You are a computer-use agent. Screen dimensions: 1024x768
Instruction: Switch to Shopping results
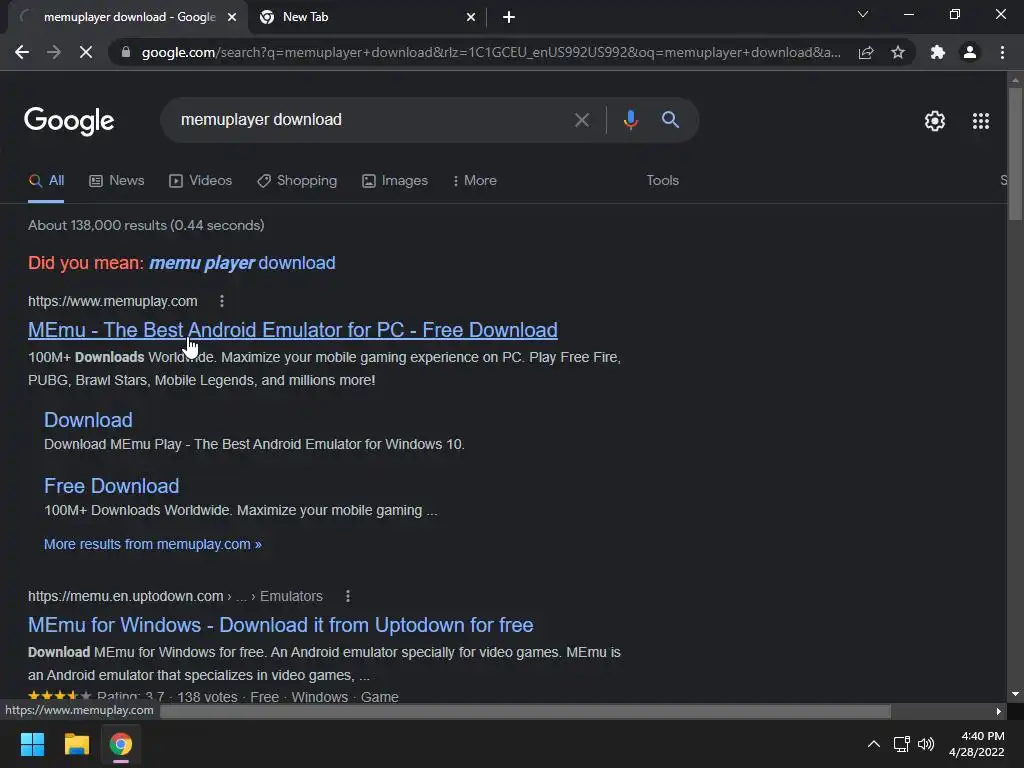click(x=297, y=181)
